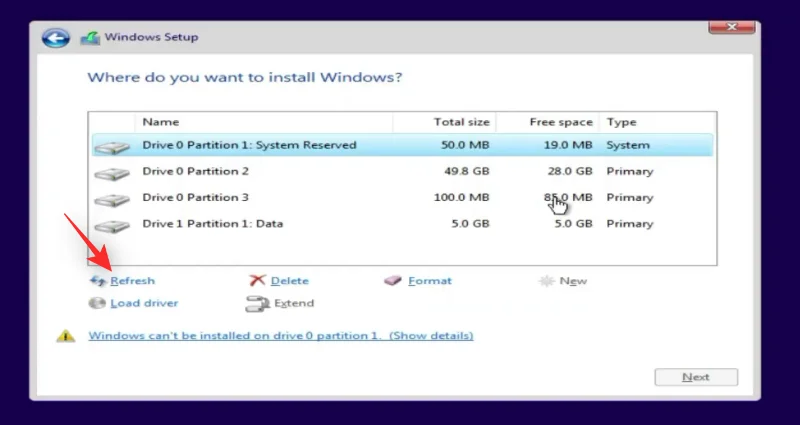The height and width of the screenshot is (425, 800).
Task: Click the Extend partition icon
Action: point(258,304)
